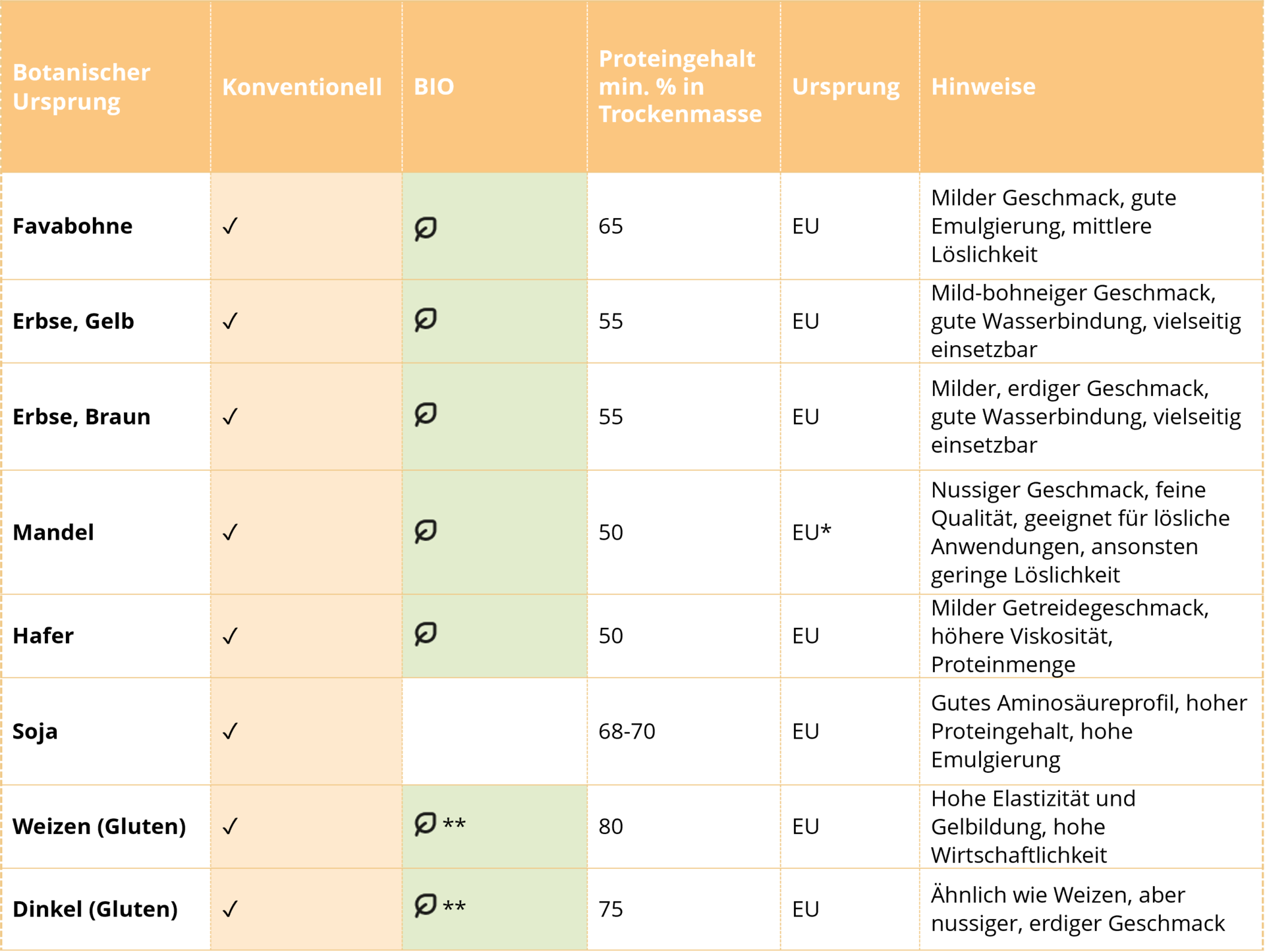This screenshot has width=1265, height=952.
Task: Click the Hinweise column header
Action: coord(983,86)
